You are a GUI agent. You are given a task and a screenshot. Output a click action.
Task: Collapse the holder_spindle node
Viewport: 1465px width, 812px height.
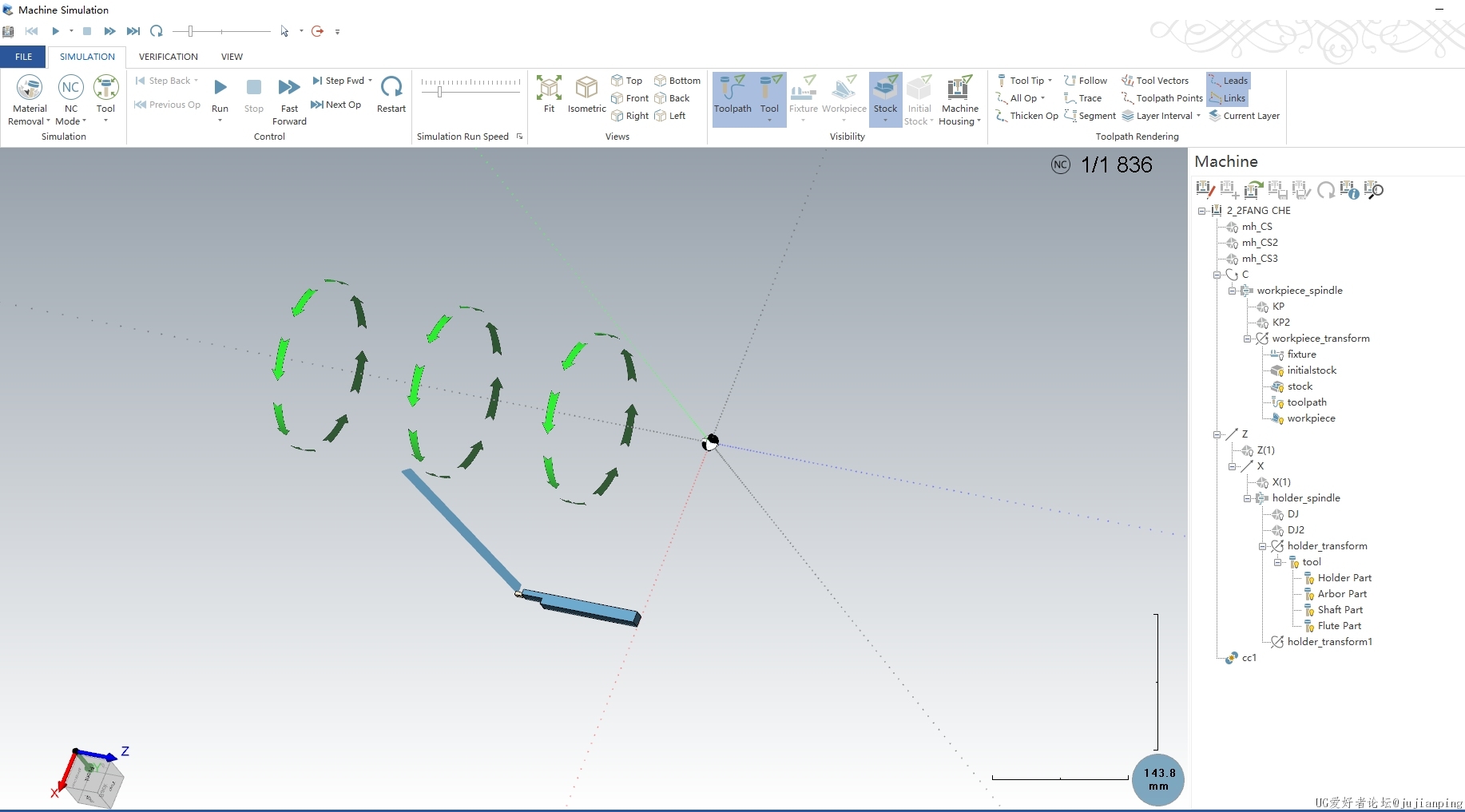(1247, 498)
